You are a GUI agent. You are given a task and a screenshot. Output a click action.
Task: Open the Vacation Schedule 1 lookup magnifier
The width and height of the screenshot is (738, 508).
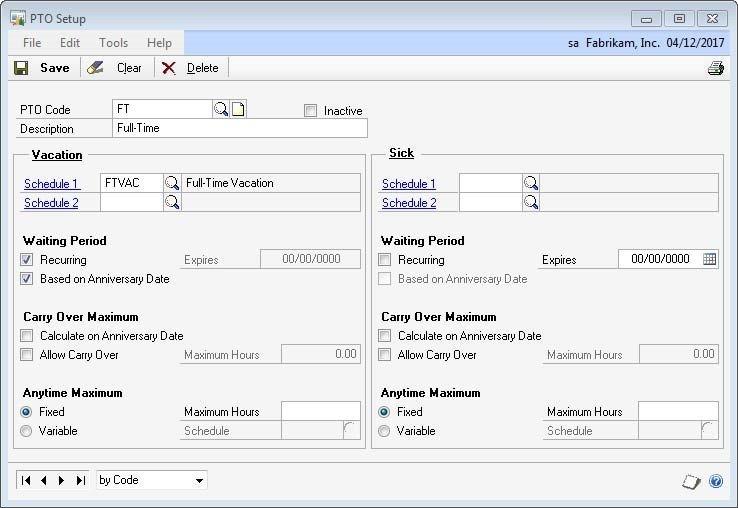[x=172, y=183]
